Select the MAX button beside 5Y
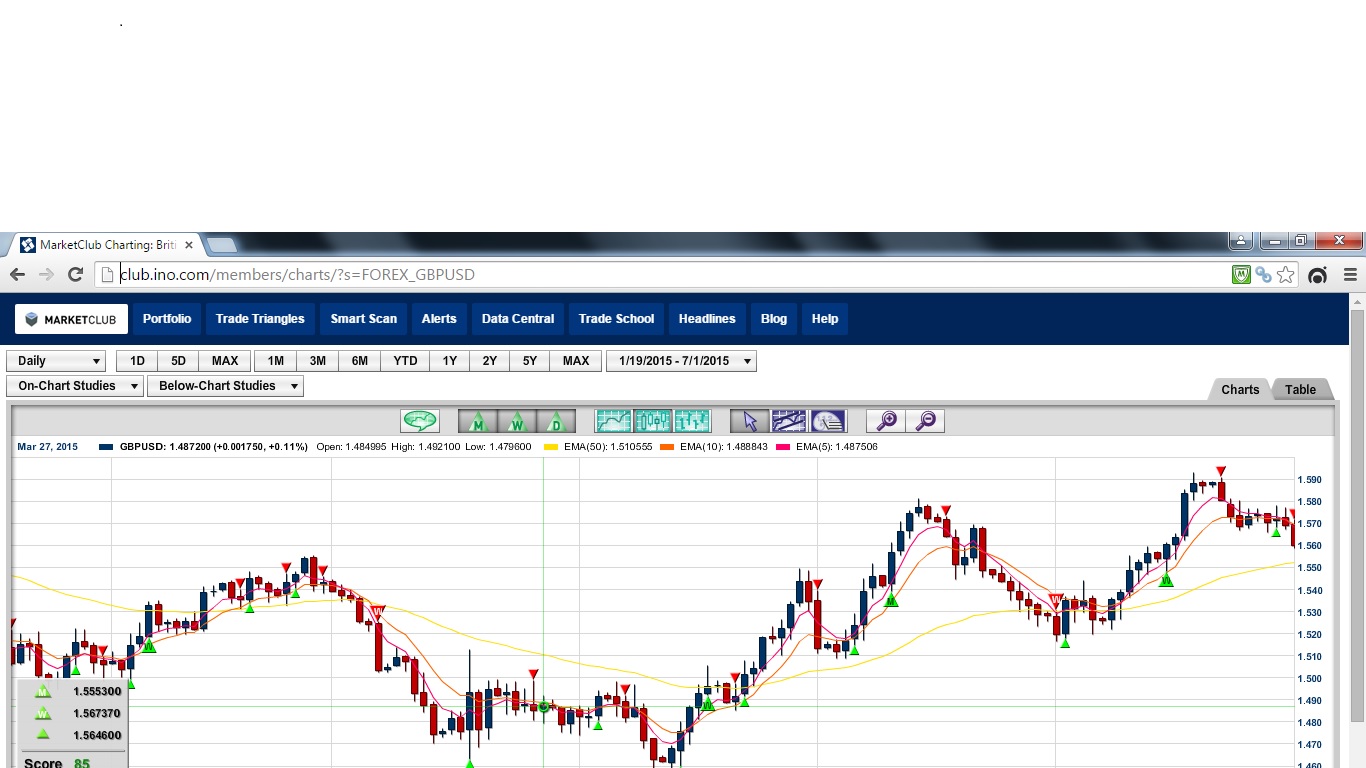1366x768 pixels. coord(576,361)
